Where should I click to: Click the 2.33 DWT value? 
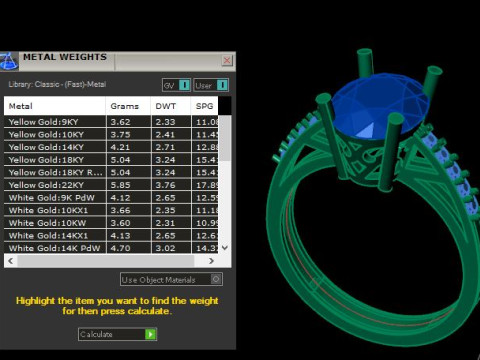(165, 122)
